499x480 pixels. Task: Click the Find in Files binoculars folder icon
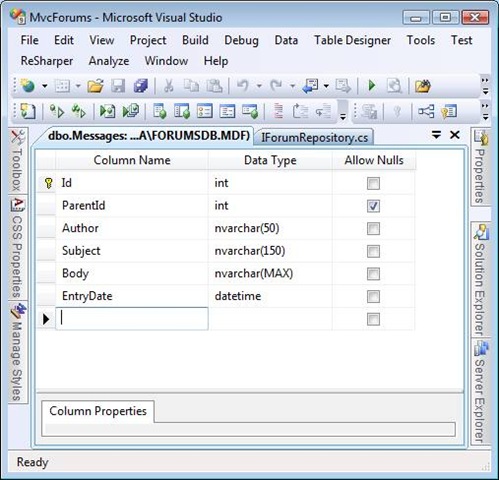click(423, 86)
